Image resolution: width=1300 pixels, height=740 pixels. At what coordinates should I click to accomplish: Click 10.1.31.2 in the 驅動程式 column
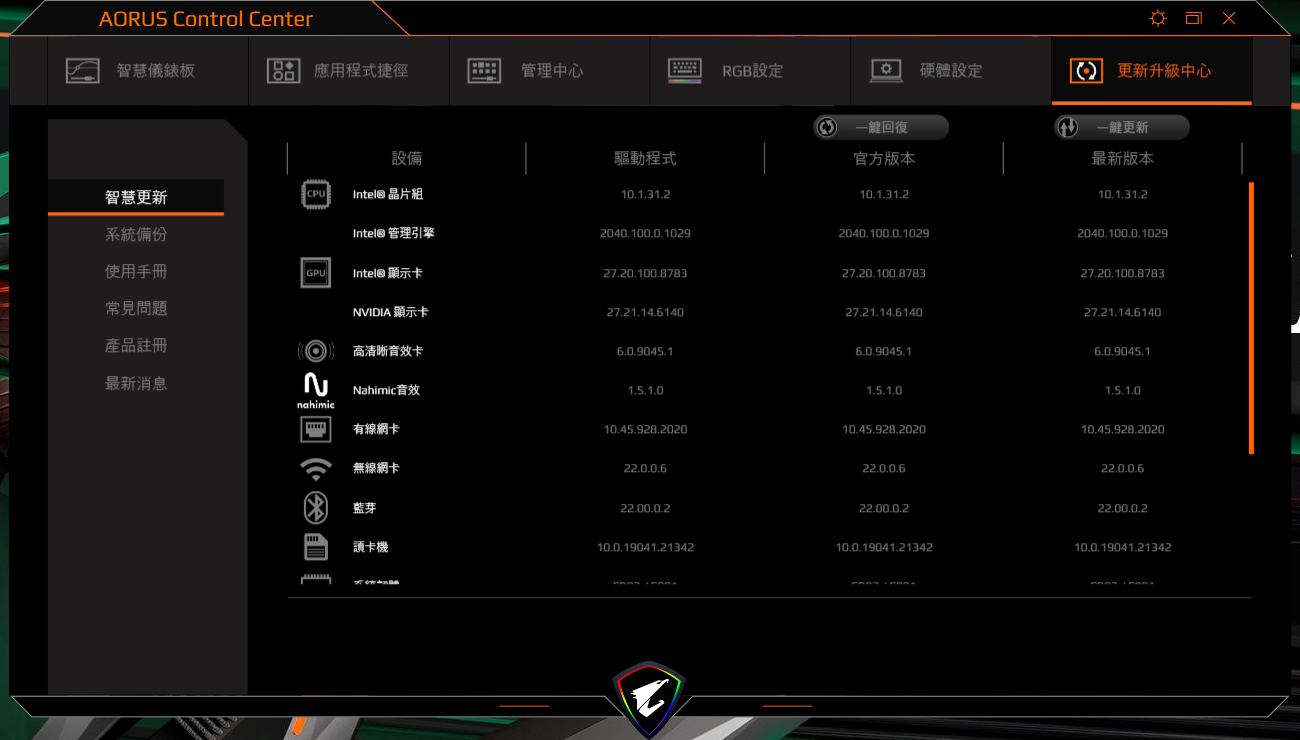[x=645, y=194]
